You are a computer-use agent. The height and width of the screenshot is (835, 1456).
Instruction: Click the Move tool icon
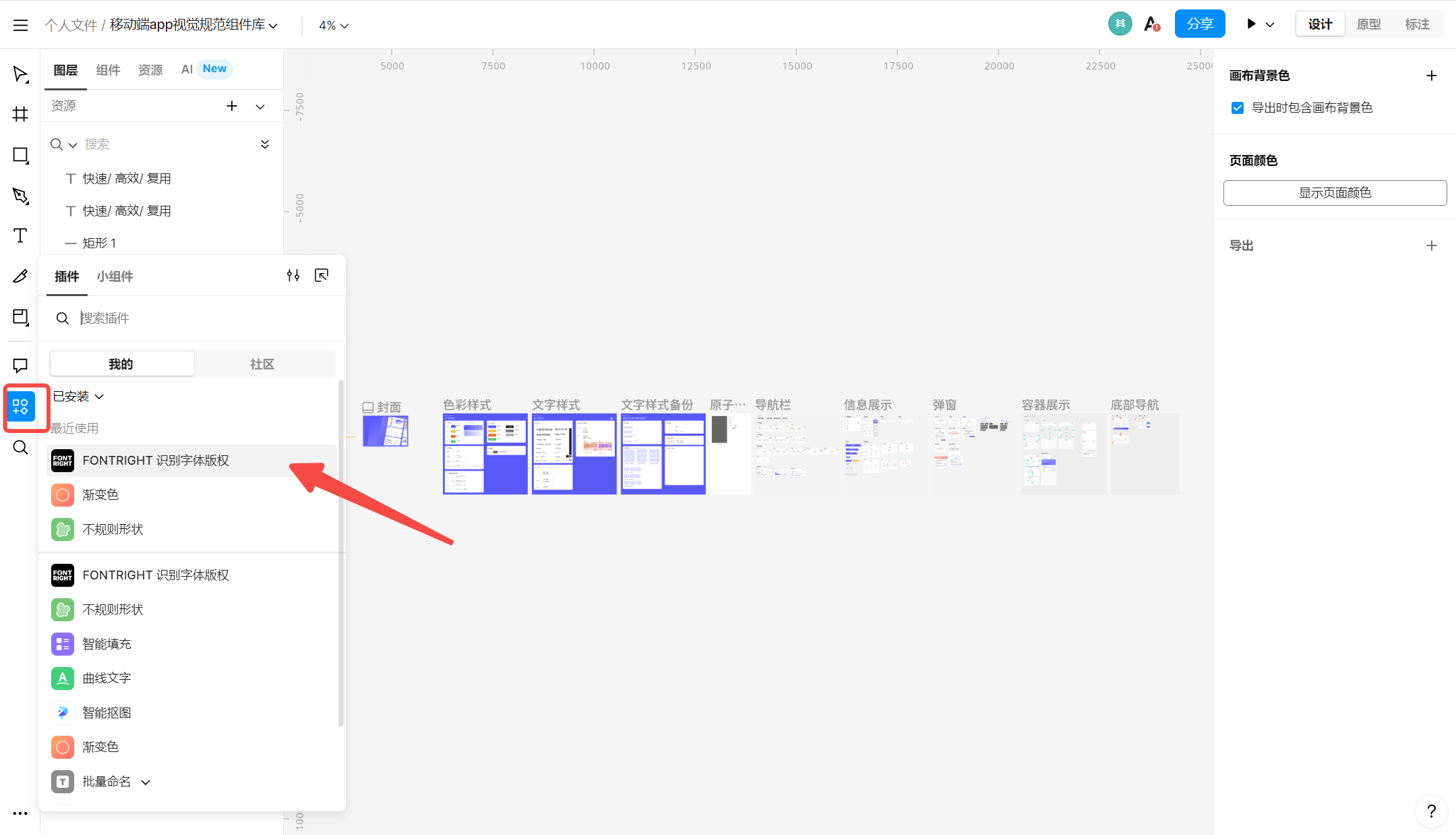point(20,75)
